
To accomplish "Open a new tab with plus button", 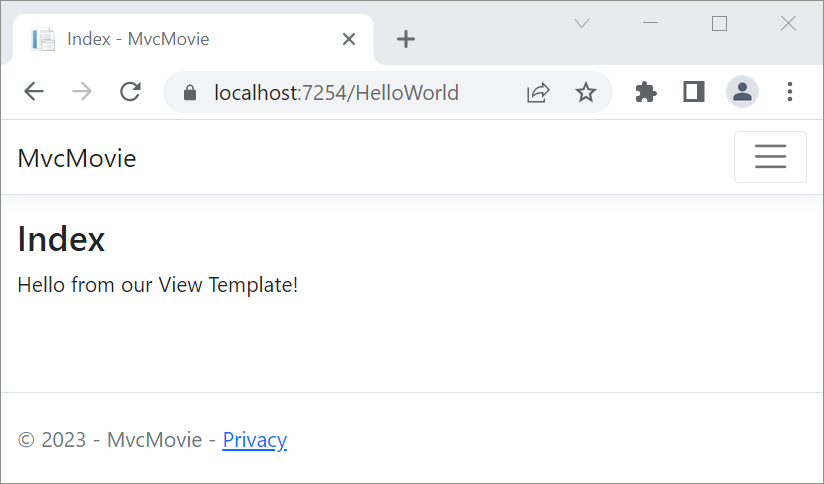I will pos(405,39).
